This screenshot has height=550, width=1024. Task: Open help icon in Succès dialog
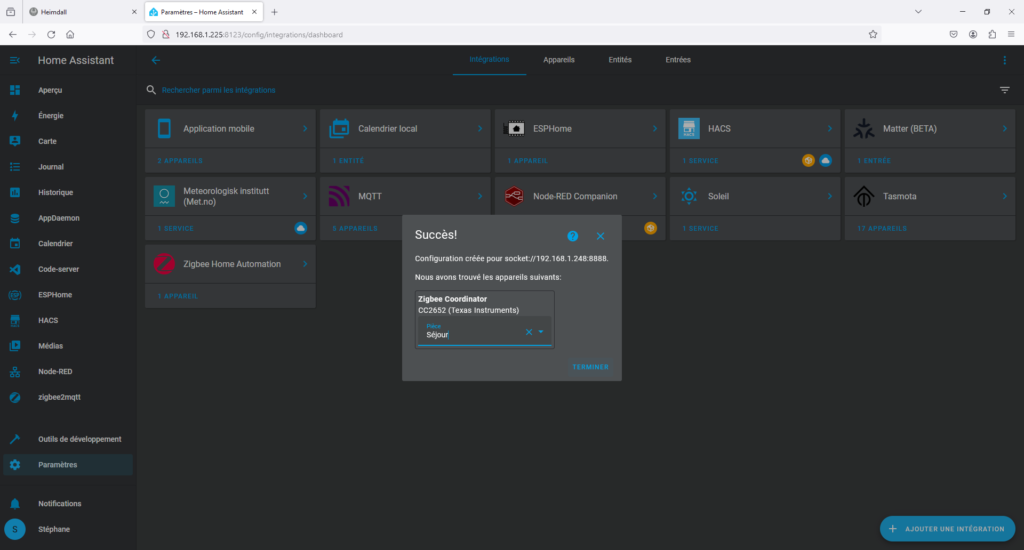point(573,236)
